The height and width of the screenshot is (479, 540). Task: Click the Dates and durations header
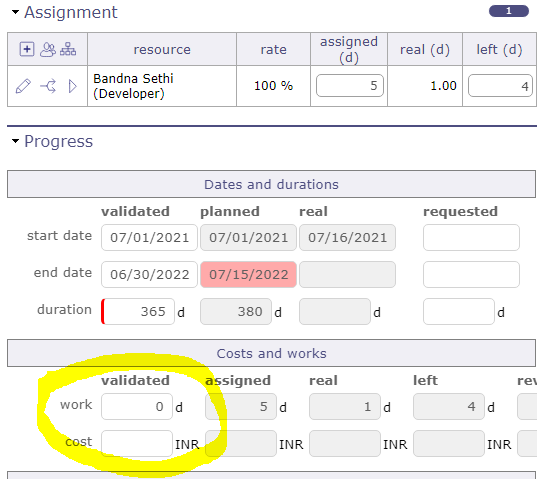pyautogui.click(x=271, y=184)
